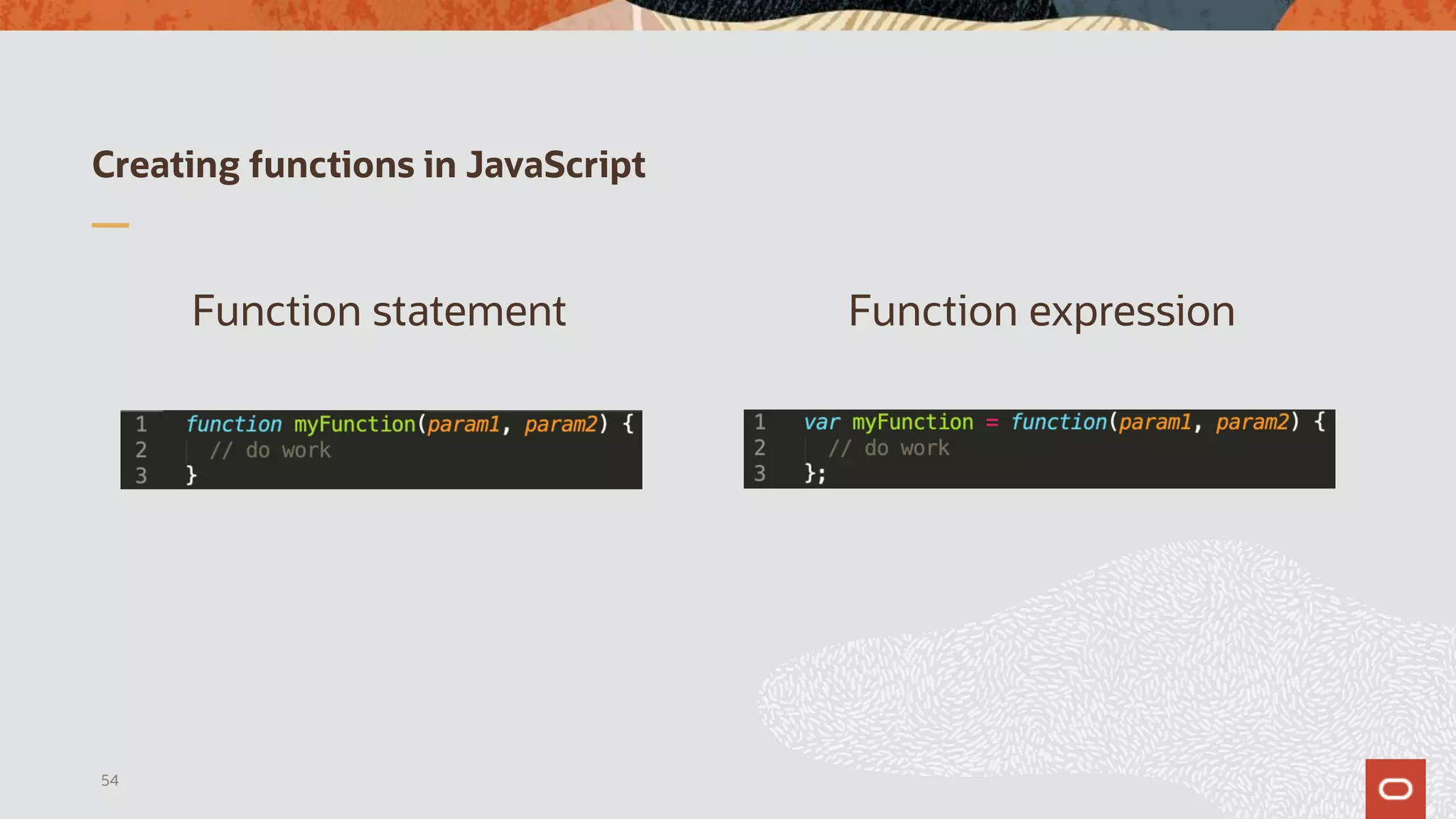Click "// do work" comment in expression code
This screenshot has width=1456, height=819.
(889, 448)
